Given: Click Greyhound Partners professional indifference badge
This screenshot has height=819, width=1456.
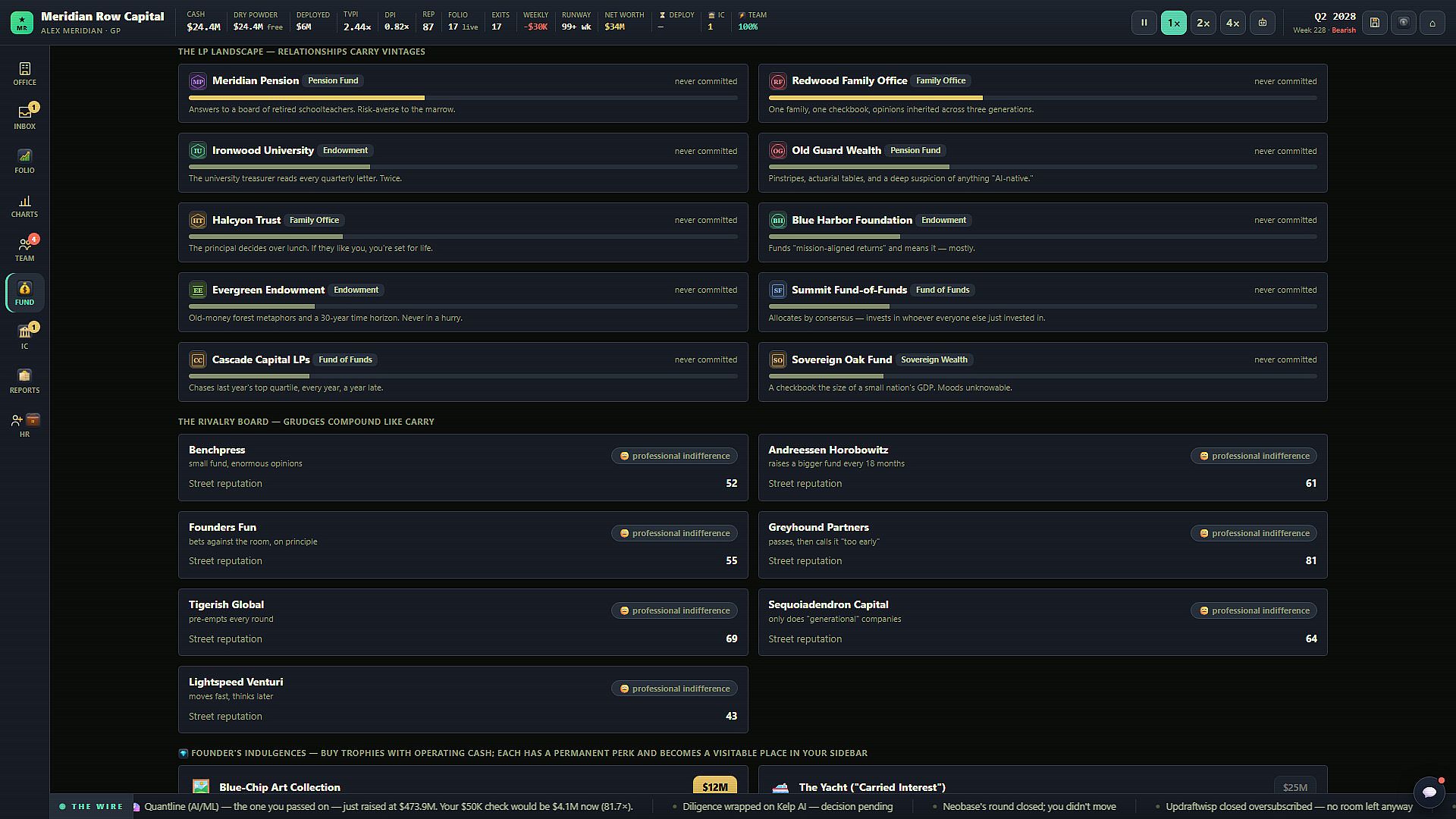Looking at the screenshot, I should [1254, 533].
